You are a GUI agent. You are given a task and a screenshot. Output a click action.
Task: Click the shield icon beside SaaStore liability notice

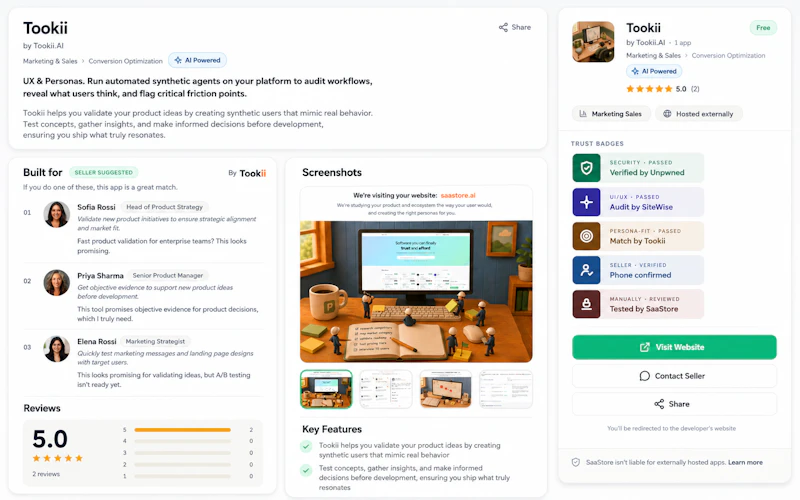pyautogui.click(x=576, y=462)
